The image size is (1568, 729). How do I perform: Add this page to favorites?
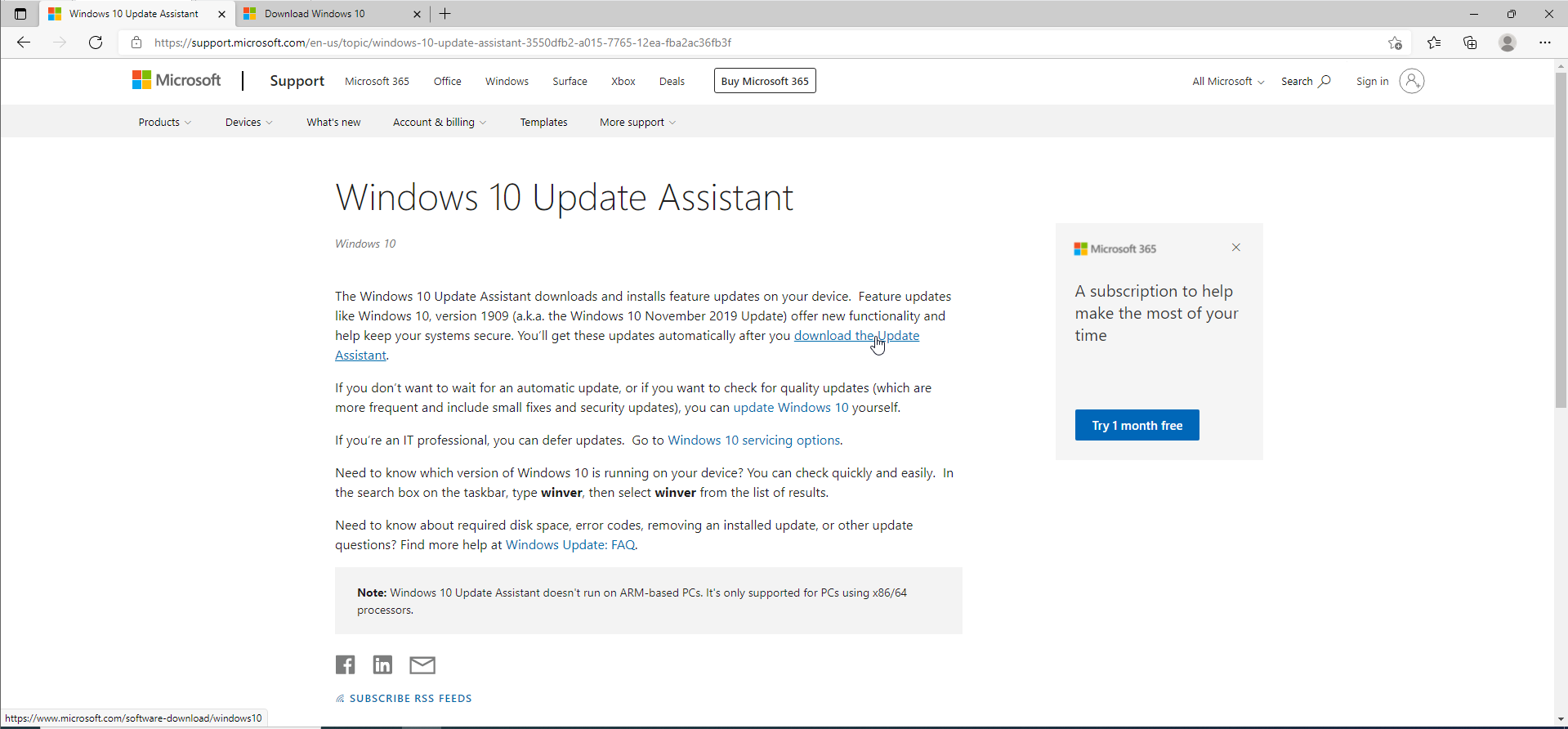[x=1395, y=42]
